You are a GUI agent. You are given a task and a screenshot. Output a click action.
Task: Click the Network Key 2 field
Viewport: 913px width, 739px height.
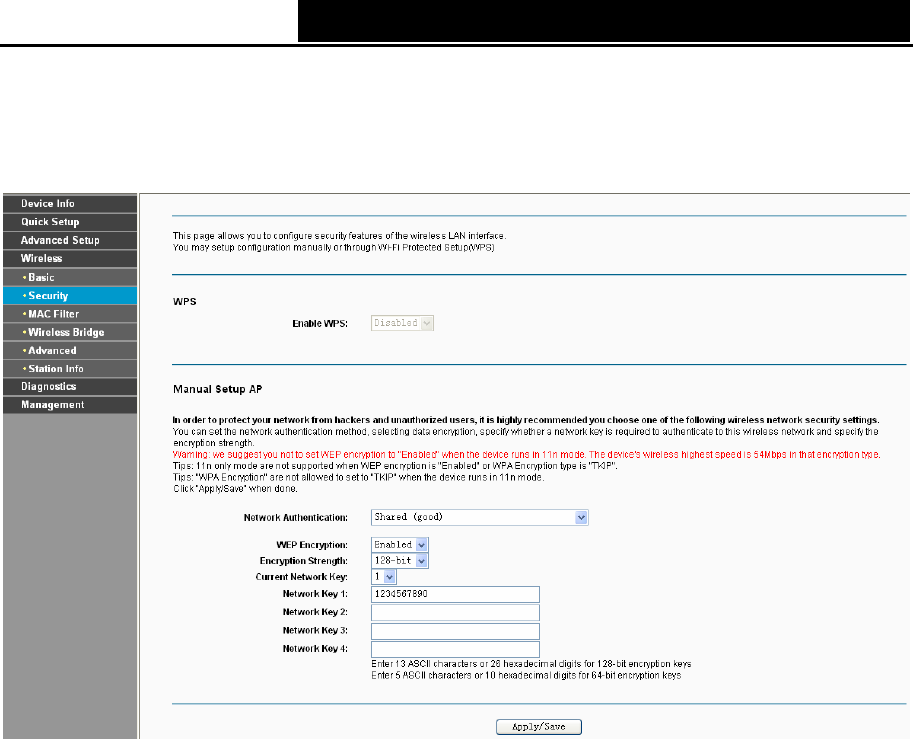[455, 613]
